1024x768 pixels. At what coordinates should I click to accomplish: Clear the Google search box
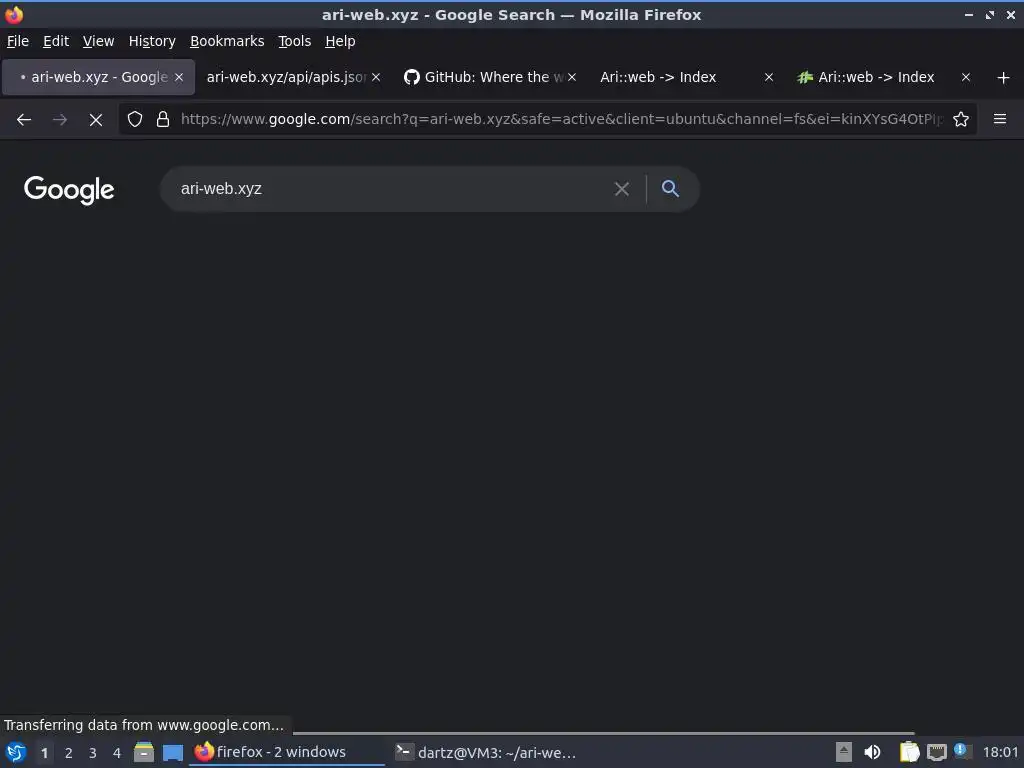622,189
